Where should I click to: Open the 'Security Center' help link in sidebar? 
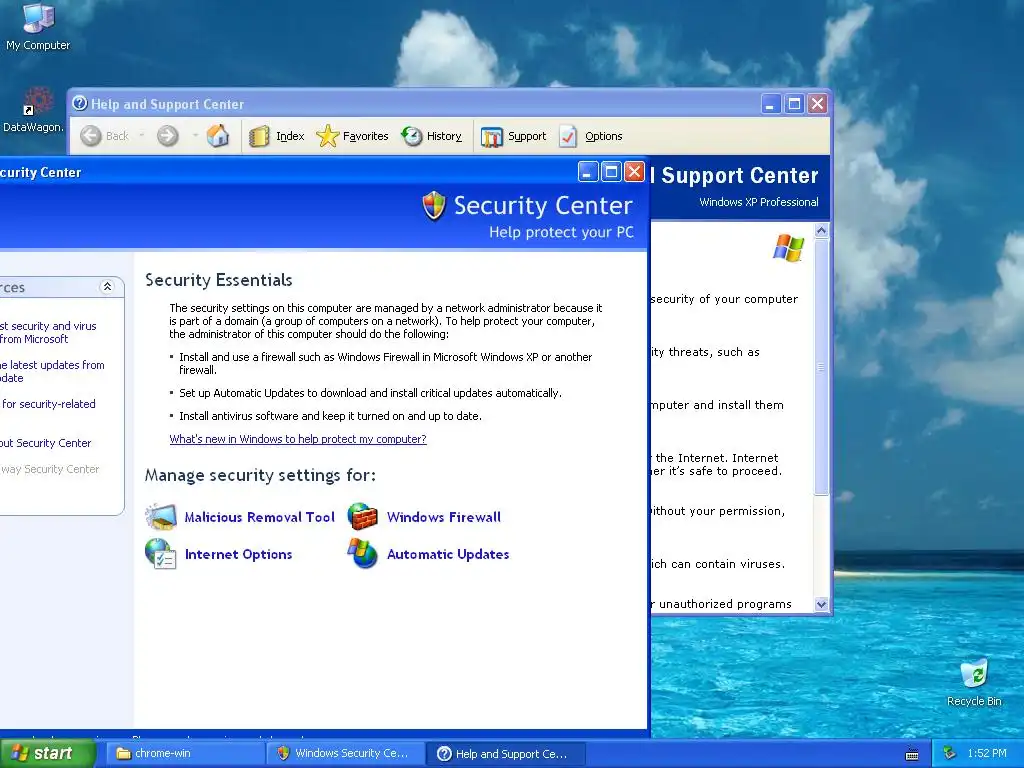point(46,443)
